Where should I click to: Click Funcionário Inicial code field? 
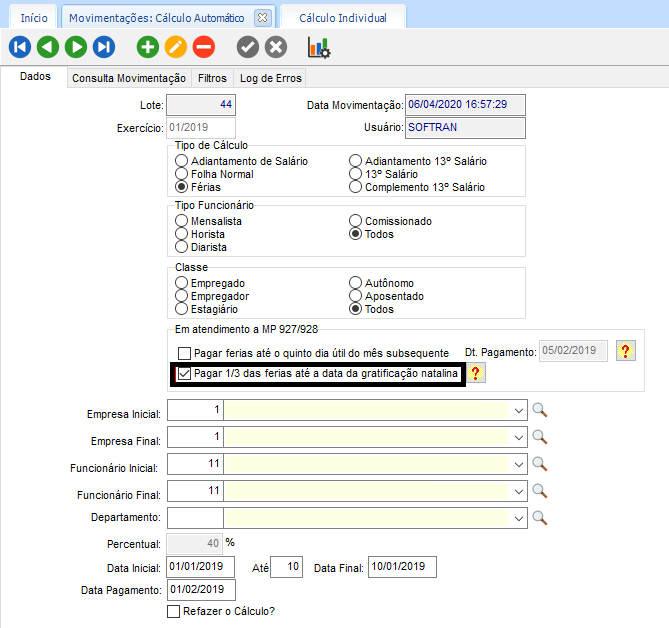[195, 464]
